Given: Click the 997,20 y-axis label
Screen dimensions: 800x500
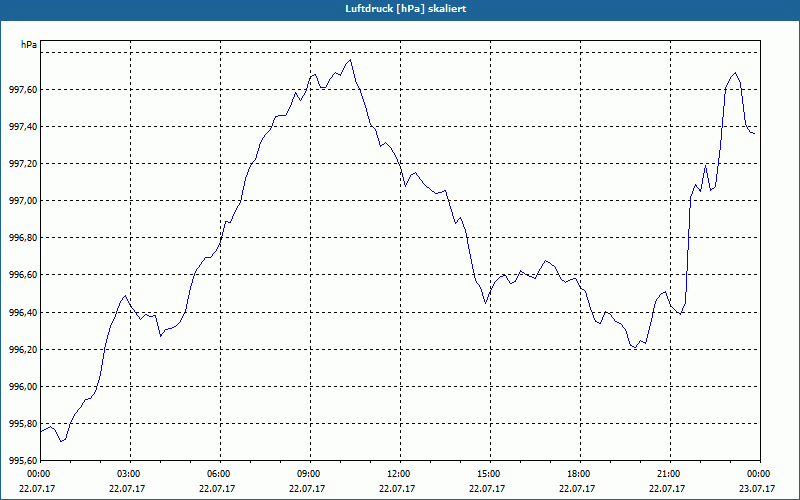Looking at the screenshot, I should tap(23, 164).
